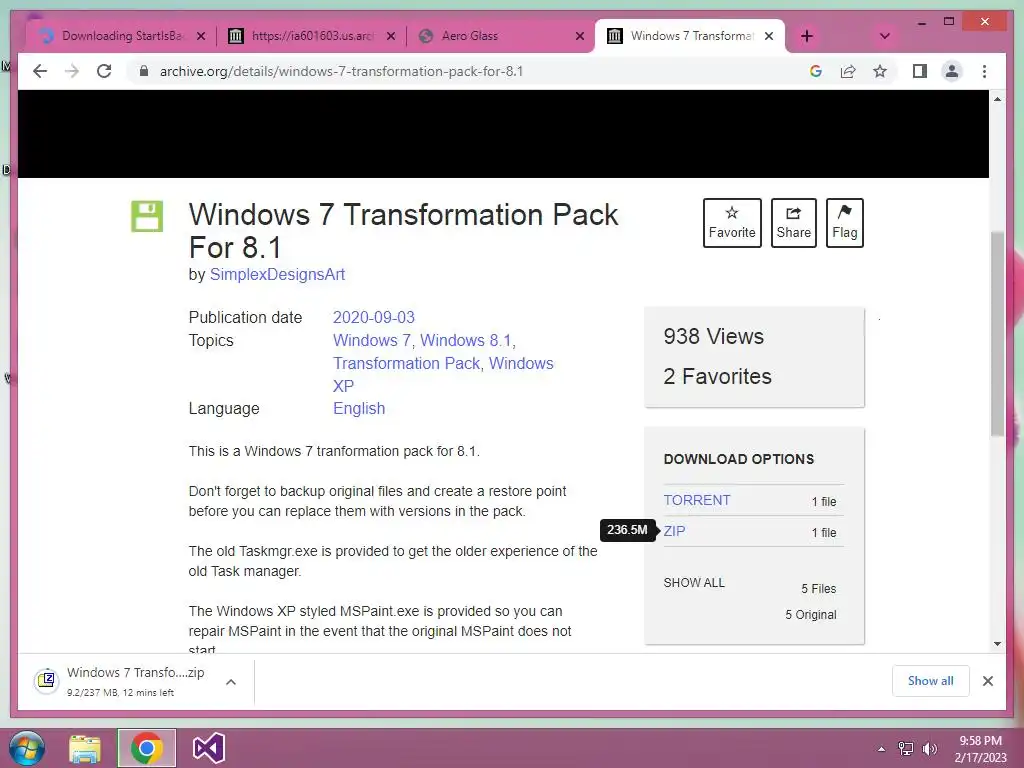
Task: Close the Windows 7 Transformation tab
Action: click(x=769, y=36)
